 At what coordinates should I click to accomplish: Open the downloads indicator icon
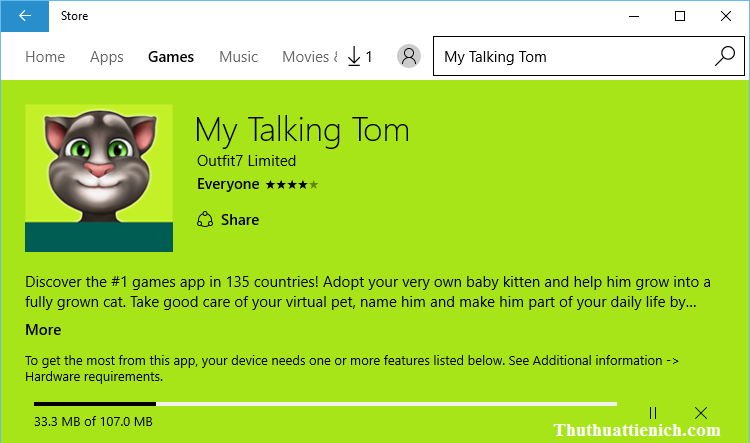[x=359, y=57]
